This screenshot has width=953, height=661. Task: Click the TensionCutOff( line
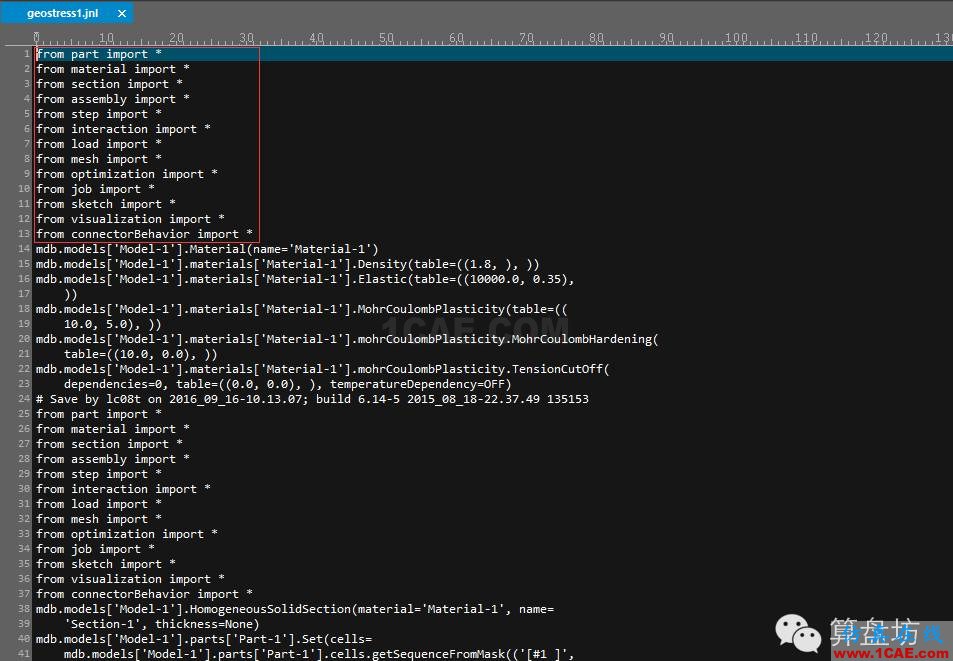click(323, 369)
